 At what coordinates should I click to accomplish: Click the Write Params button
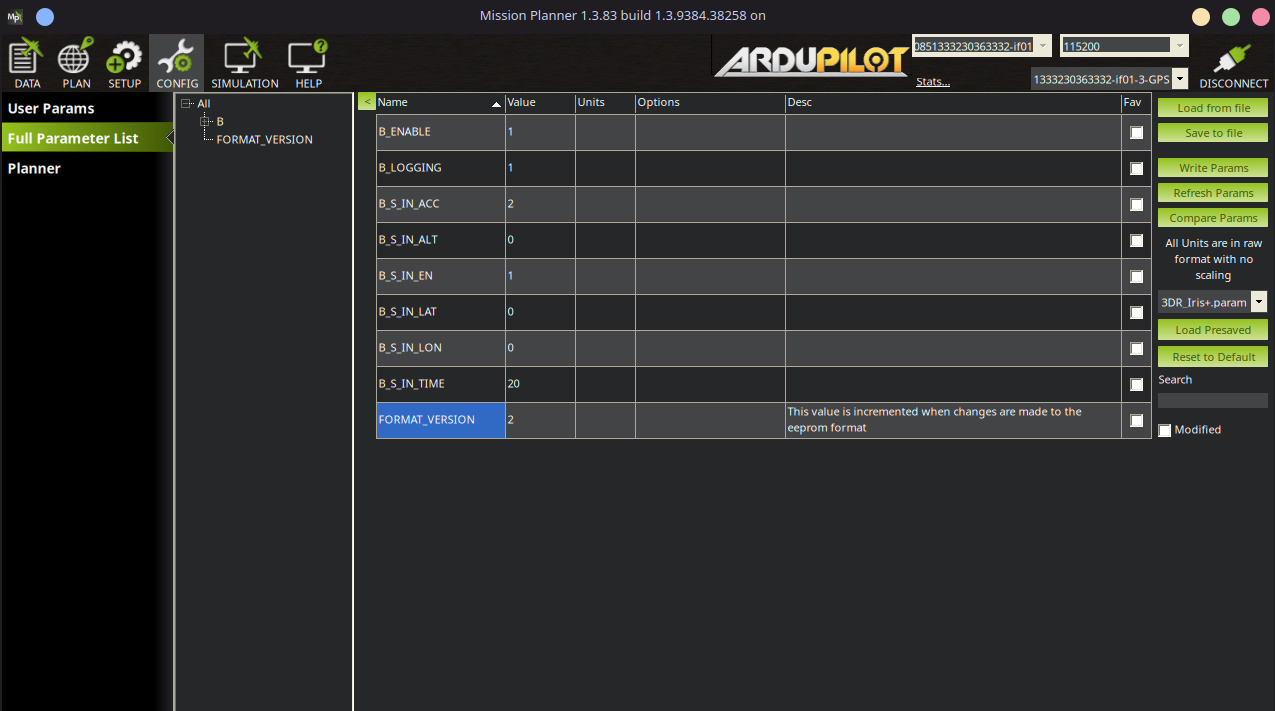point(1212,168)
